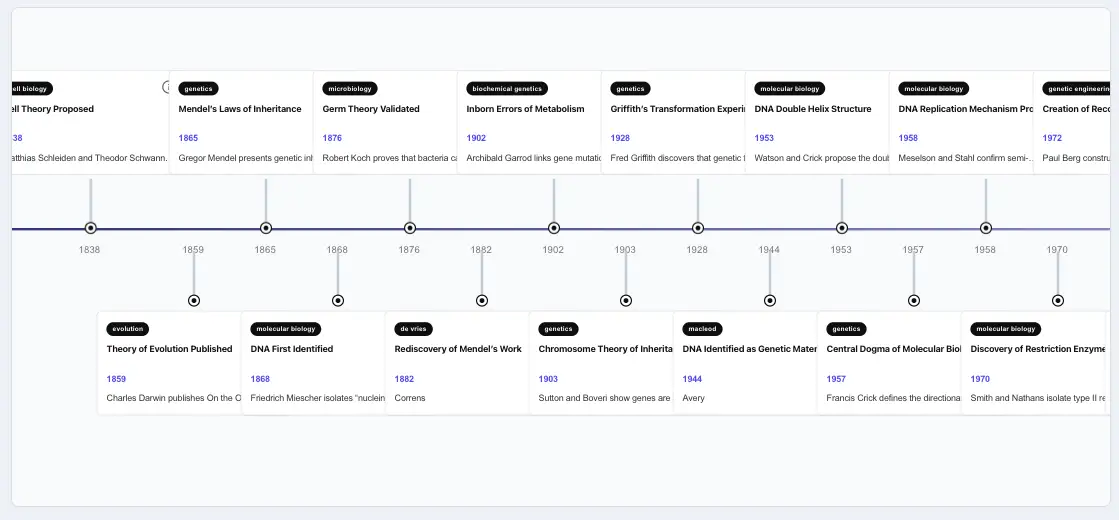
Task: Click the DNA Double Helix Structure title
Action: [813, 109]
